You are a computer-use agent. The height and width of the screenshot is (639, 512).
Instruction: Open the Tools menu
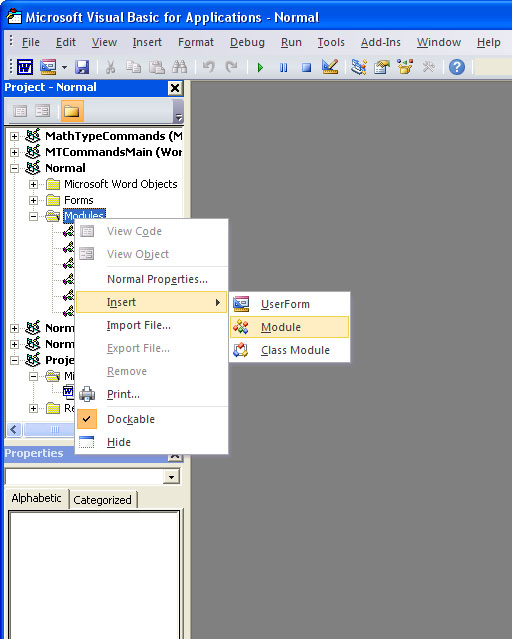331,42
